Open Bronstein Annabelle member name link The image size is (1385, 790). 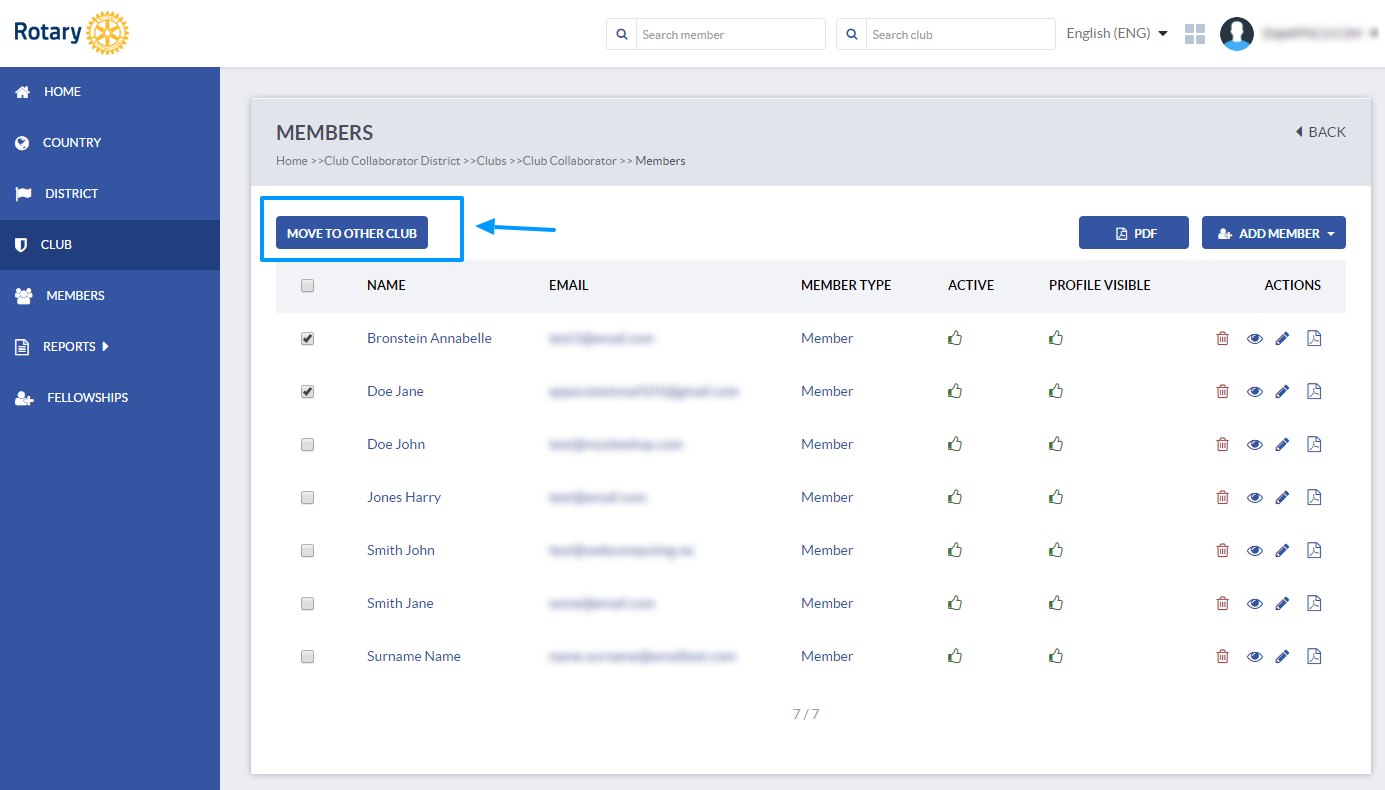point(429,338)
